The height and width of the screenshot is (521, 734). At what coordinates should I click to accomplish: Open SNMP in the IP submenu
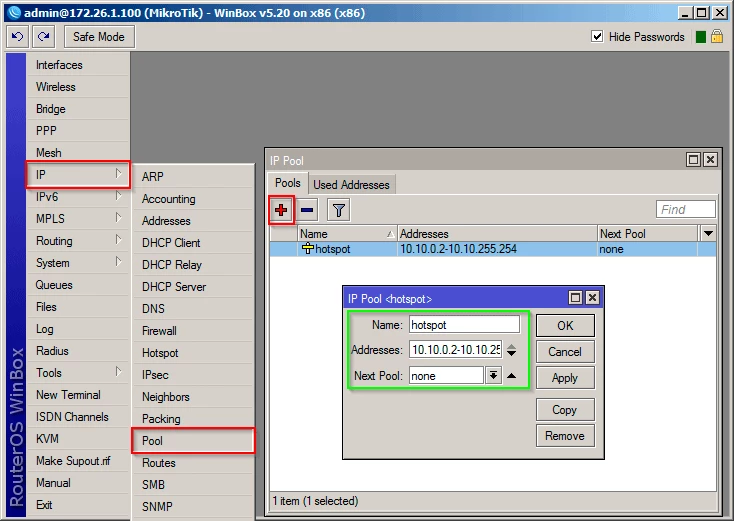coord(193,506)
